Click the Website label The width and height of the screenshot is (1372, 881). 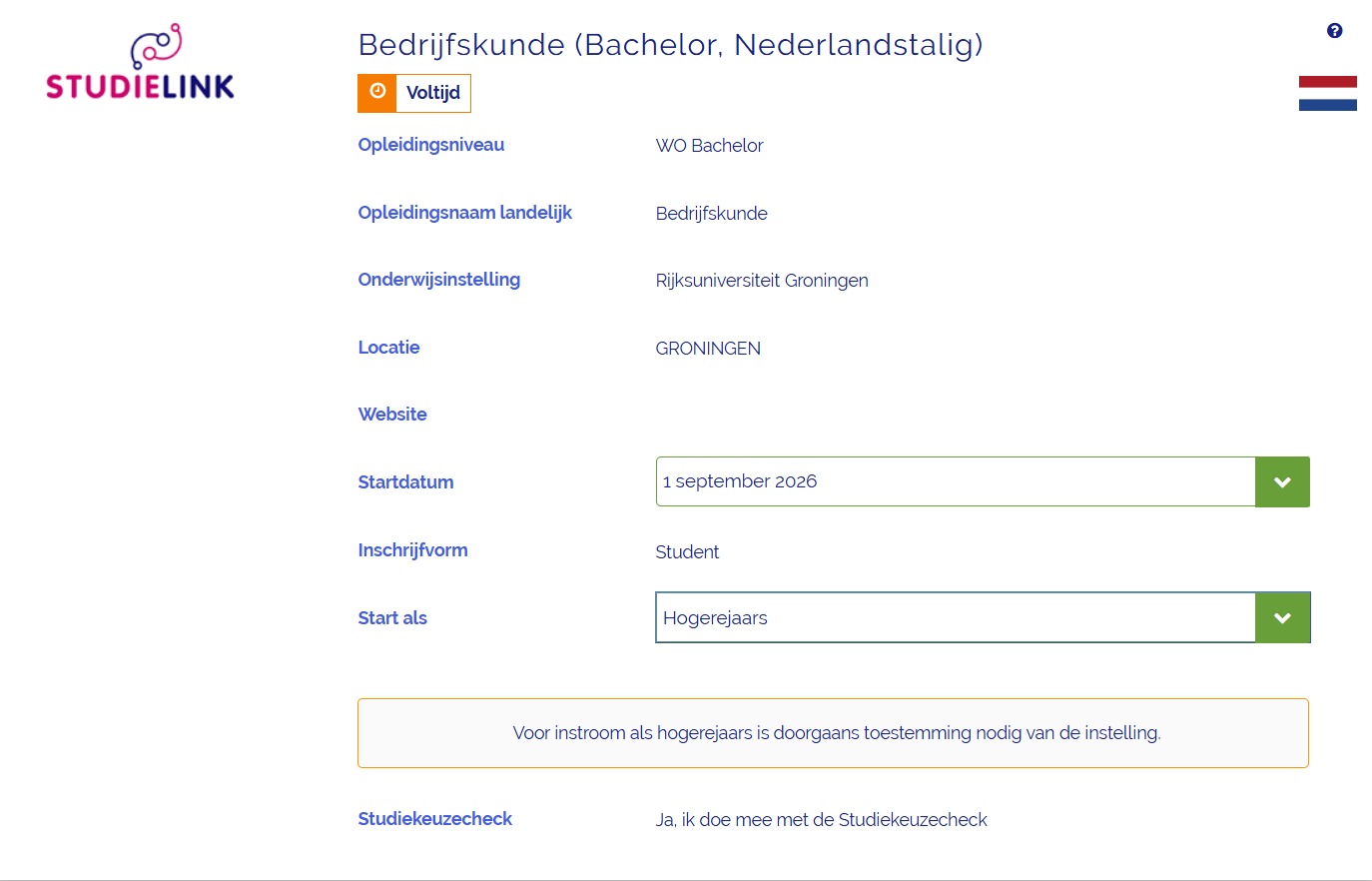(x=392, y=414)
